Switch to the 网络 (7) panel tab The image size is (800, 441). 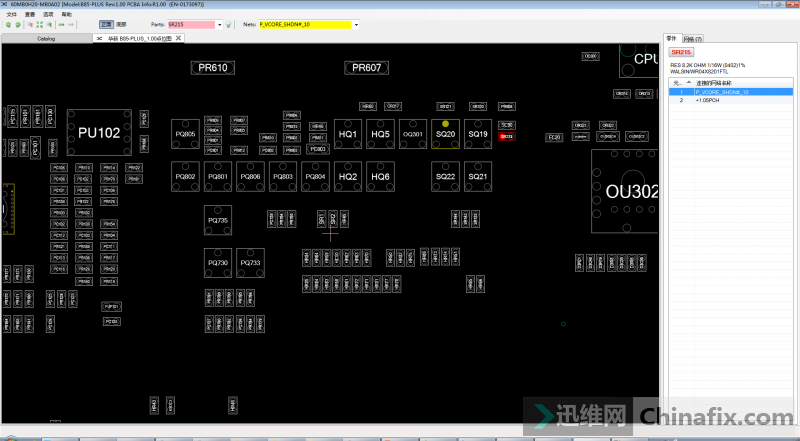tap(693, 39)
